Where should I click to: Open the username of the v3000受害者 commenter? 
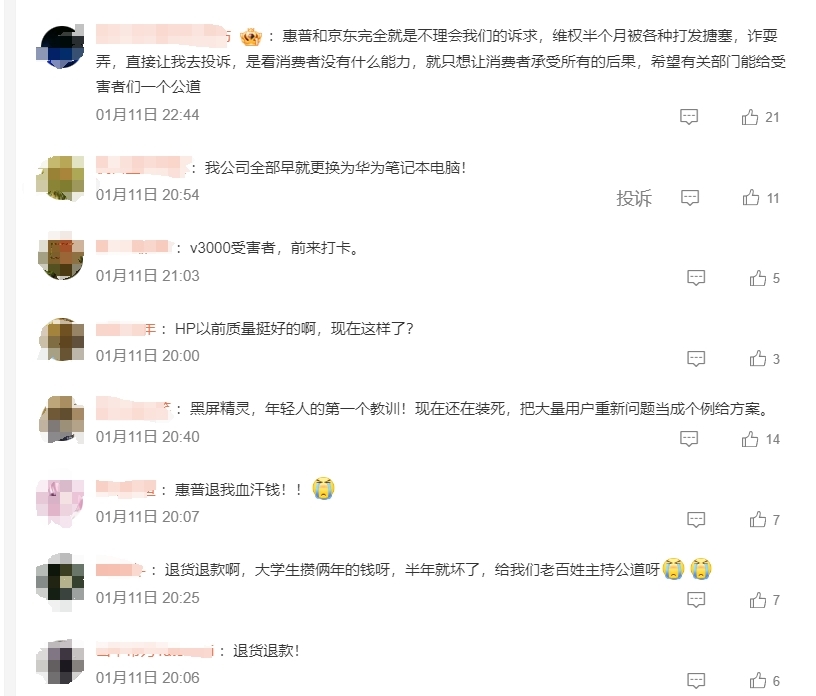133,247
